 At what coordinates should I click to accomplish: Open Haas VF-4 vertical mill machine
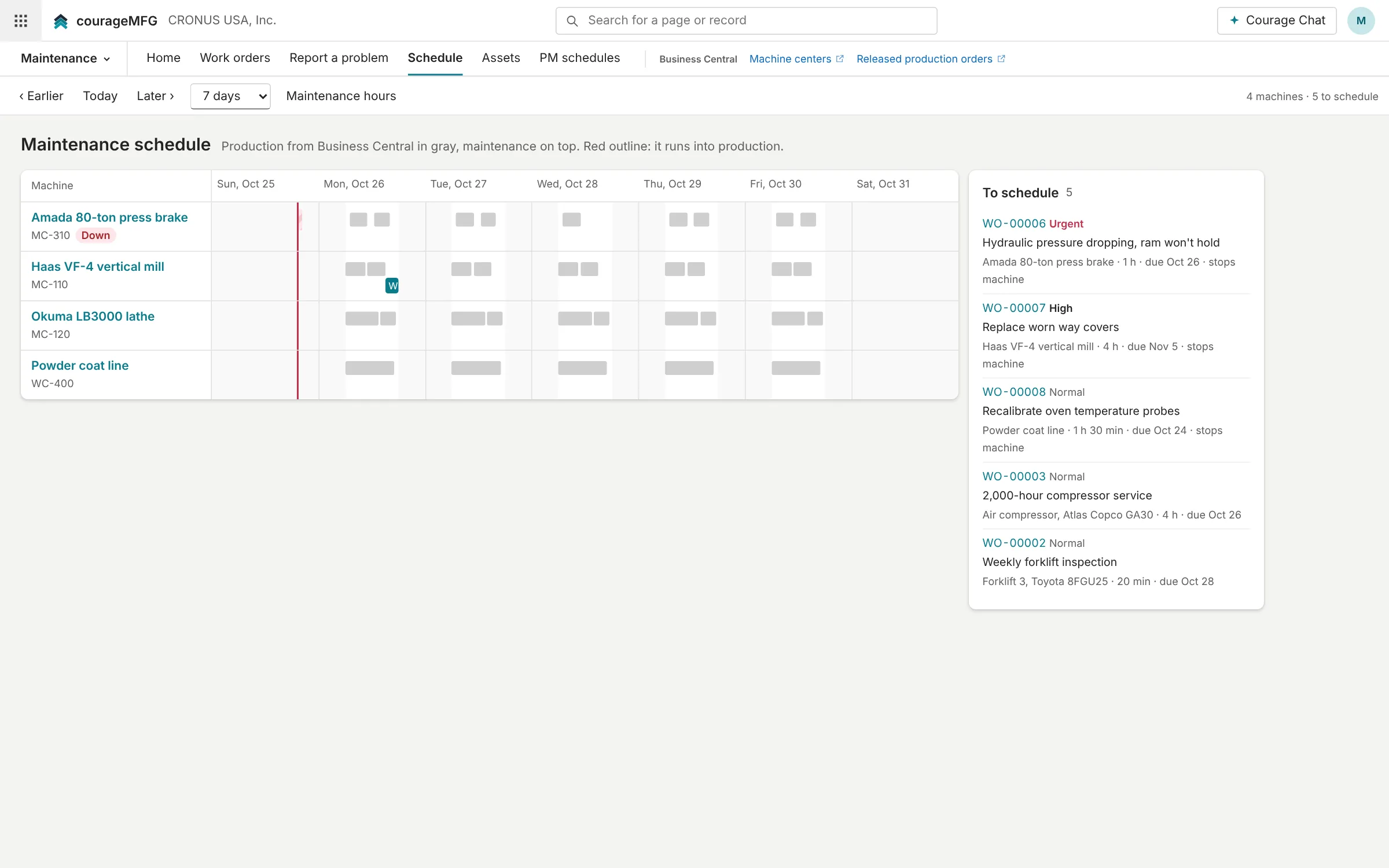click(x=98, y=267)
